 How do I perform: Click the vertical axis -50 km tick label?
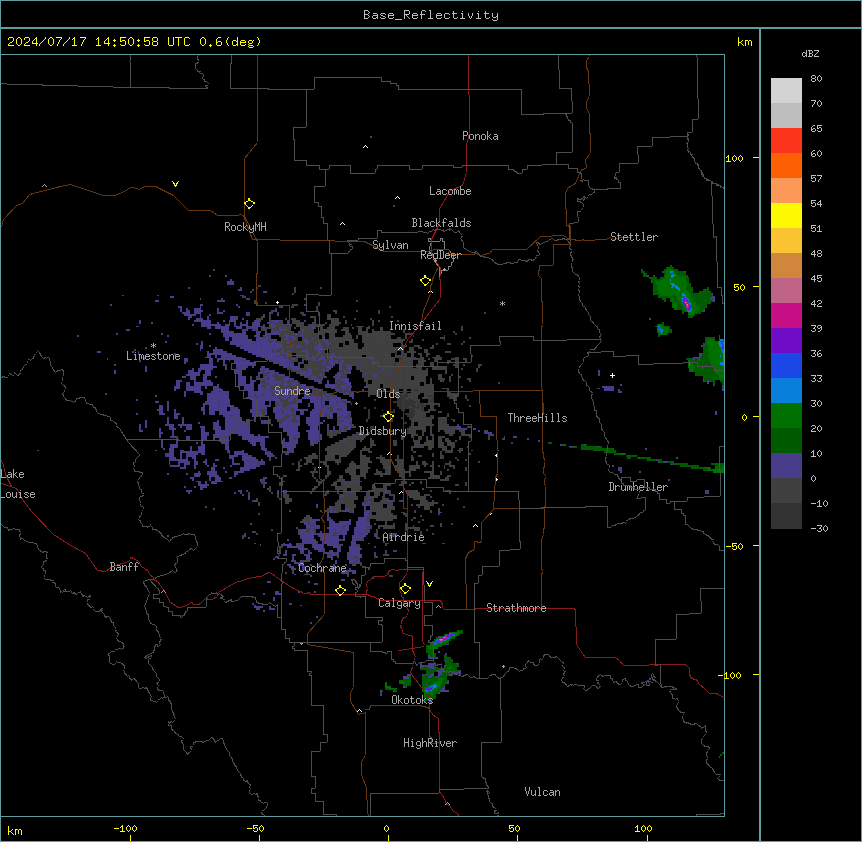(734, 546)
